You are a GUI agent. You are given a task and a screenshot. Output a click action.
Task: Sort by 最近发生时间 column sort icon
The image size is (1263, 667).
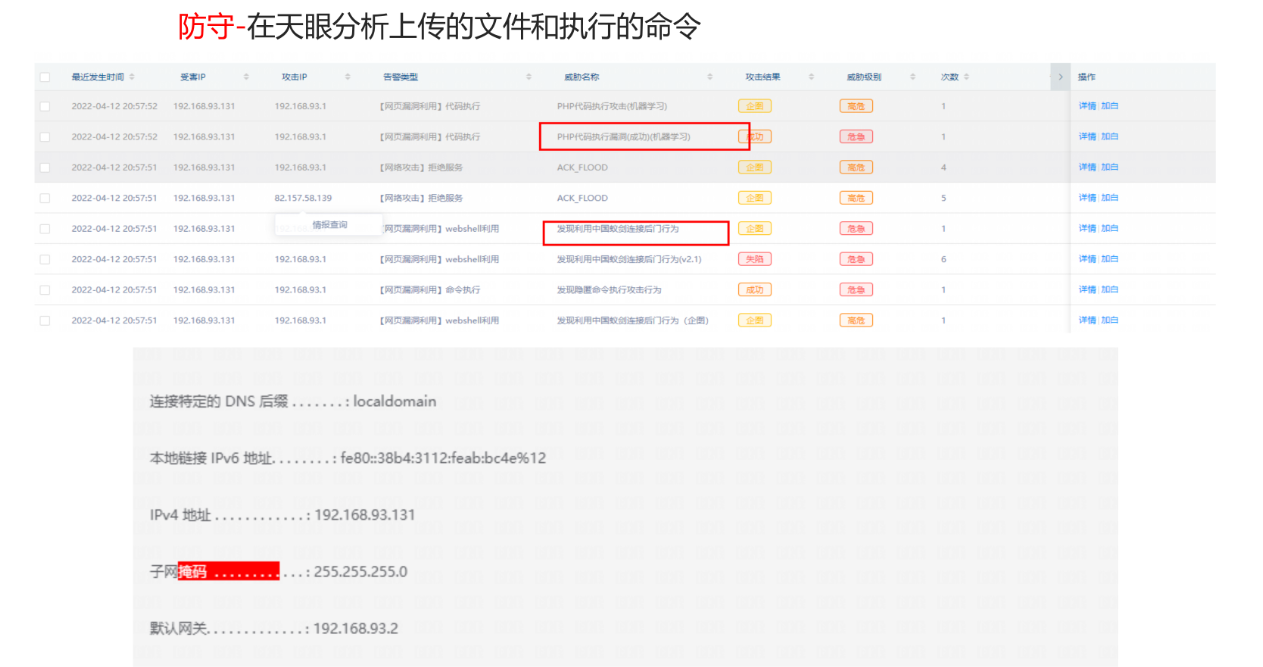(132, 77)
